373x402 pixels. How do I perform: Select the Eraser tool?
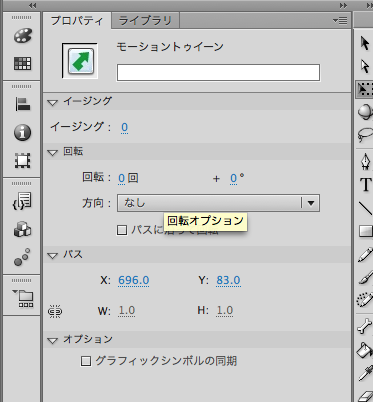(365, 396)
